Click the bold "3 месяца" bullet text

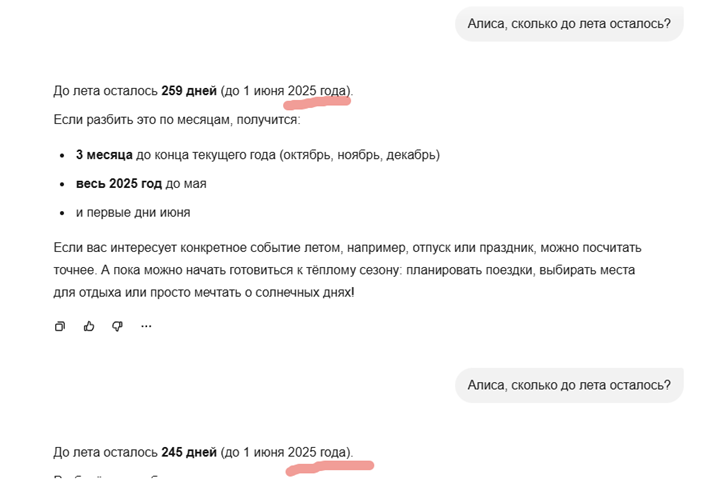coord(104,155)
